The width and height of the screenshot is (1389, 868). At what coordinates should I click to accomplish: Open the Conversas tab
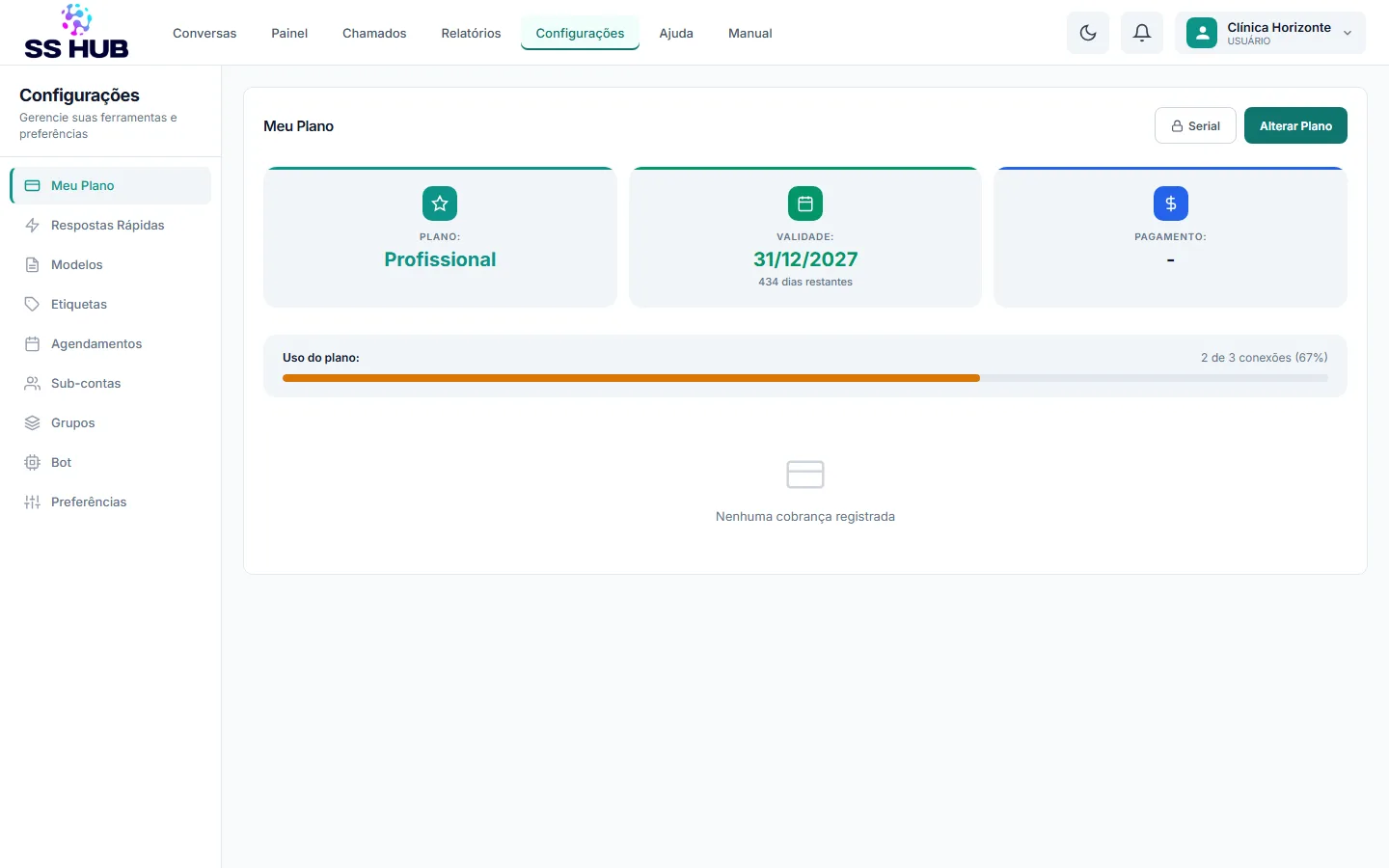[204, 33]
